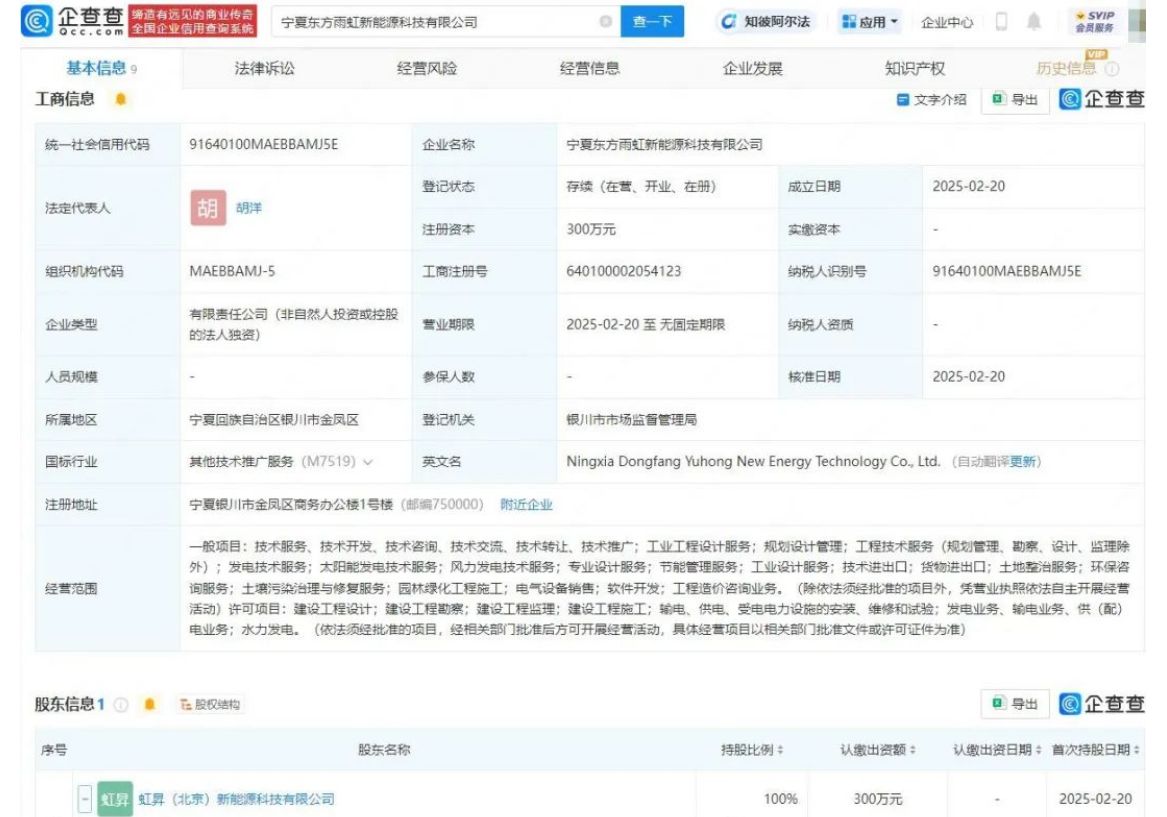Switch to the 法律诉讼 tab

[264, 68]
